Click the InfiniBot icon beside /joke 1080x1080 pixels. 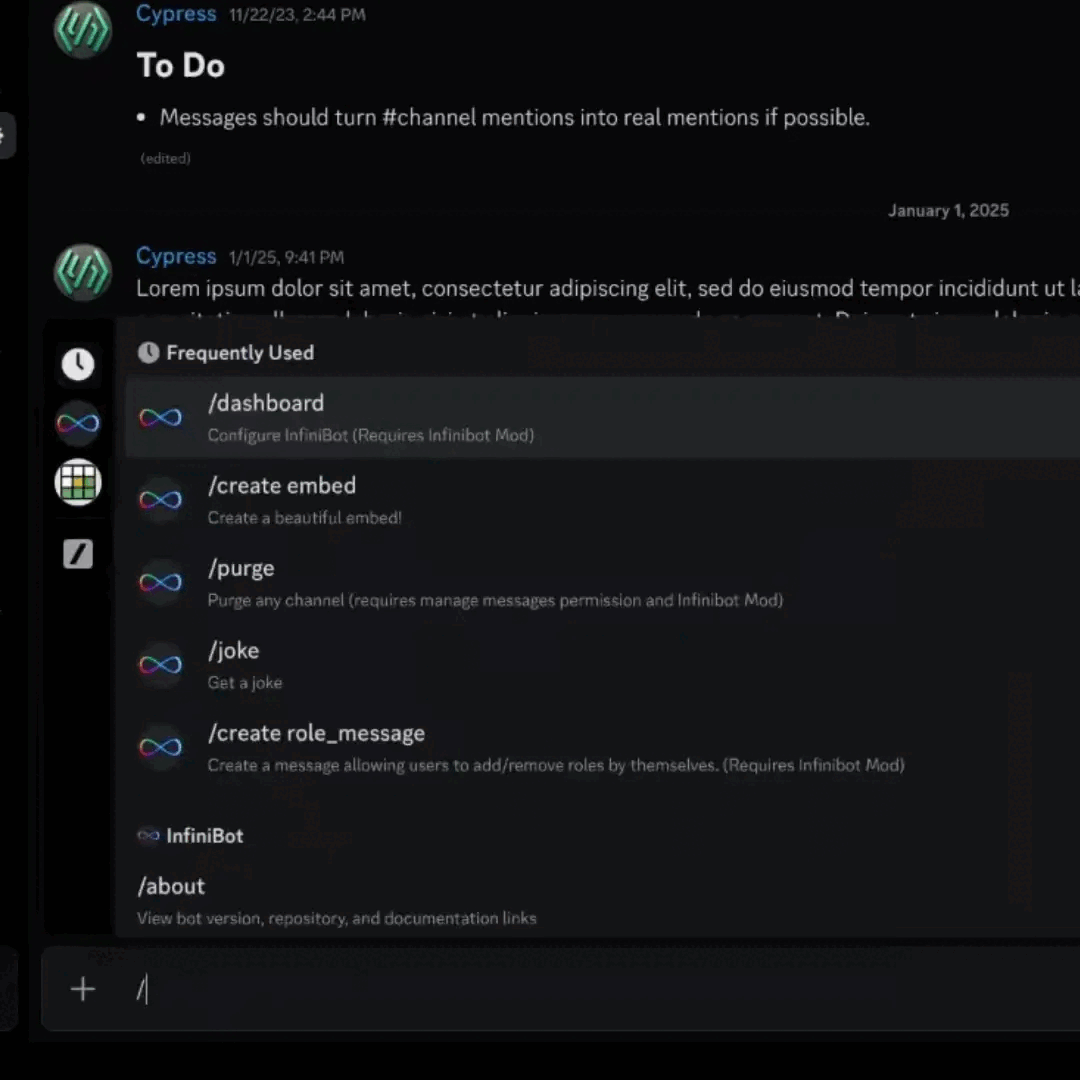pyautogui.click(x=160, y=665)
